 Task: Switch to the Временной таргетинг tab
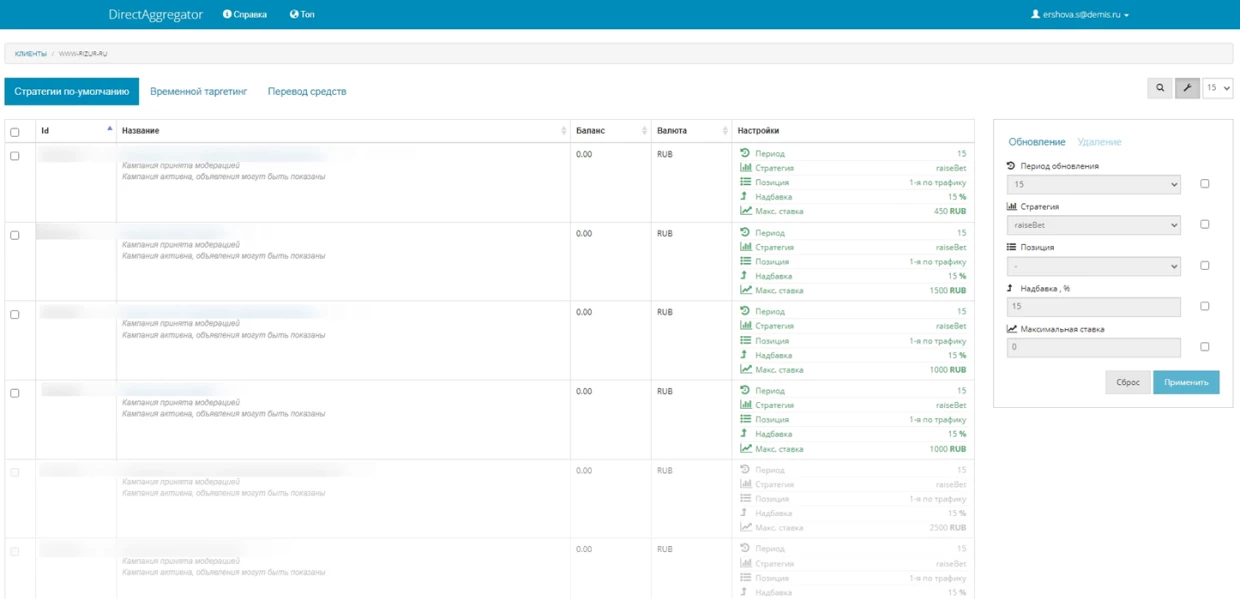point(198,91)
